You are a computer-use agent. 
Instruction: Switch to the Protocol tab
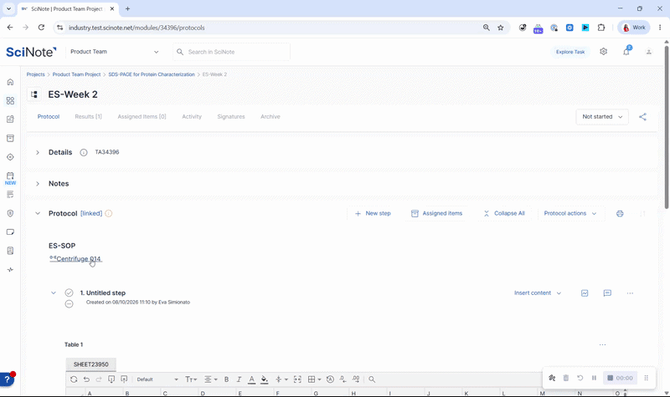pyautogui.click(x=48, y=117)
